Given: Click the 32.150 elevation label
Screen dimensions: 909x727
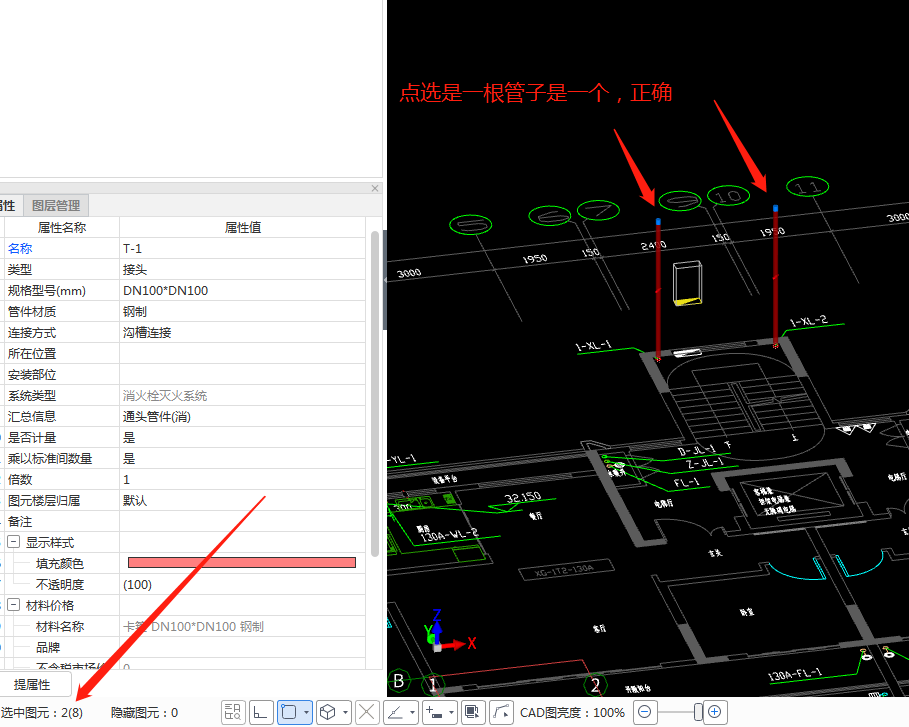Looking at the screenshot, I should tap(523, 497).
